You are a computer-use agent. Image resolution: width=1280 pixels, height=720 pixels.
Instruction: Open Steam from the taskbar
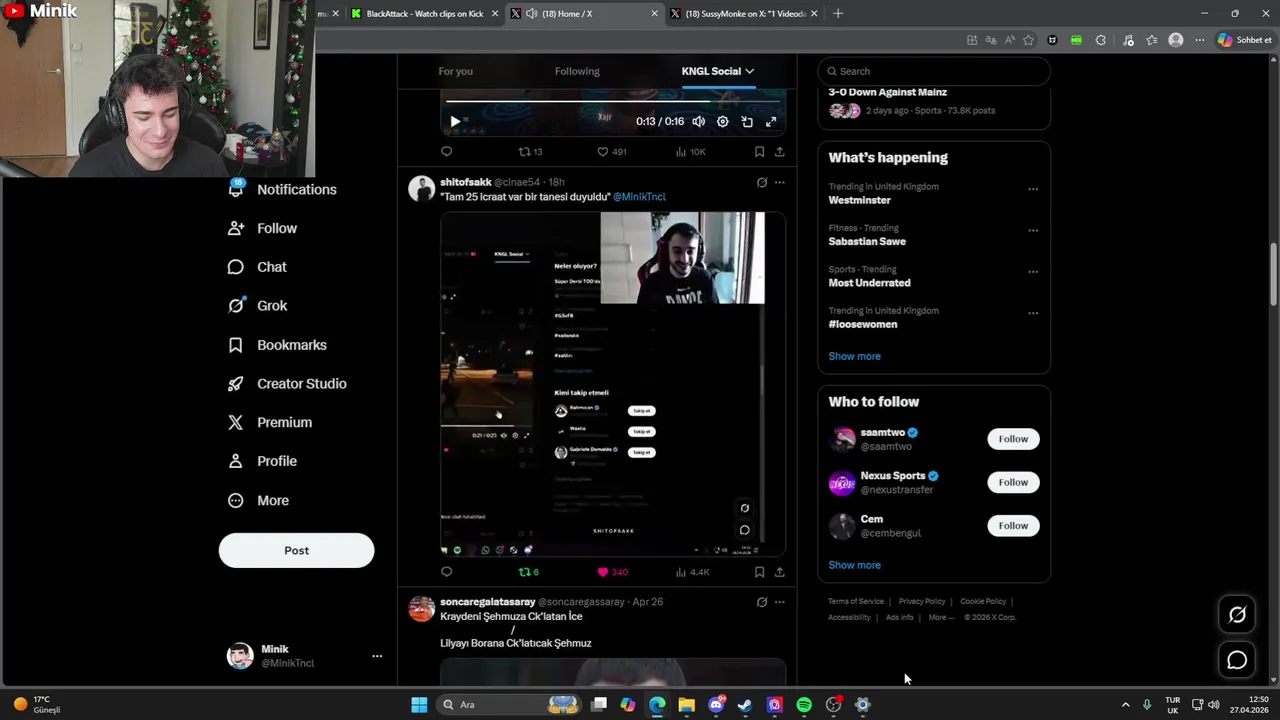[745, 705]
